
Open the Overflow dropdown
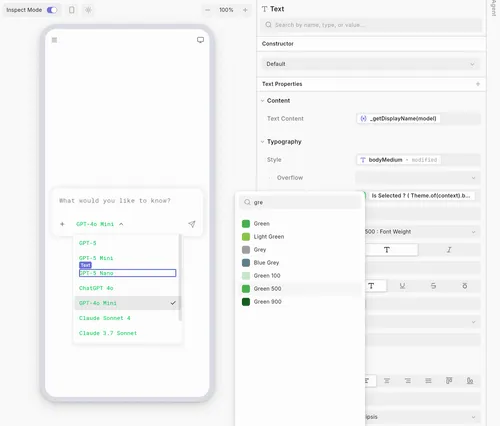pyautogui.click(x=418, y=178)
